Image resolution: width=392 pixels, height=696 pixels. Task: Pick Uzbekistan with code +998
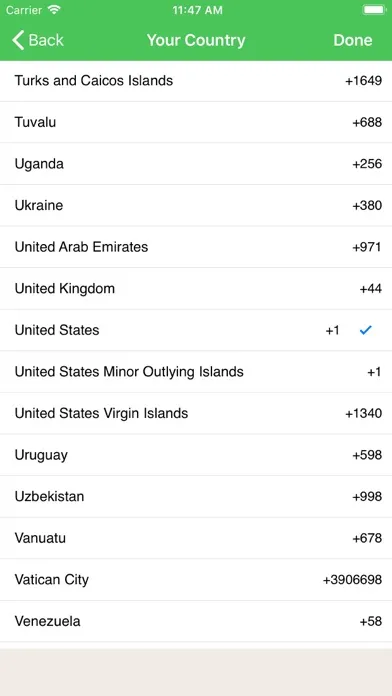(196, 496)
